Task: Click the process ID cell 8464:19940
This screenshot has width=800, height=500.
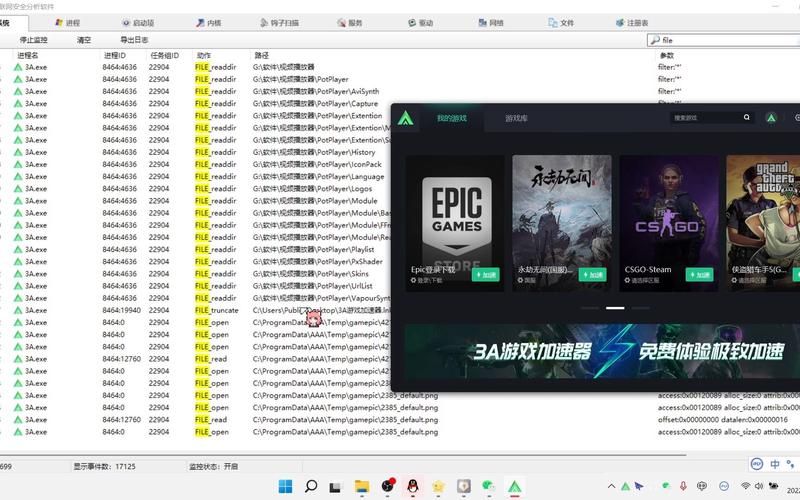Action: pyautogui.click(x=121, y=310)
